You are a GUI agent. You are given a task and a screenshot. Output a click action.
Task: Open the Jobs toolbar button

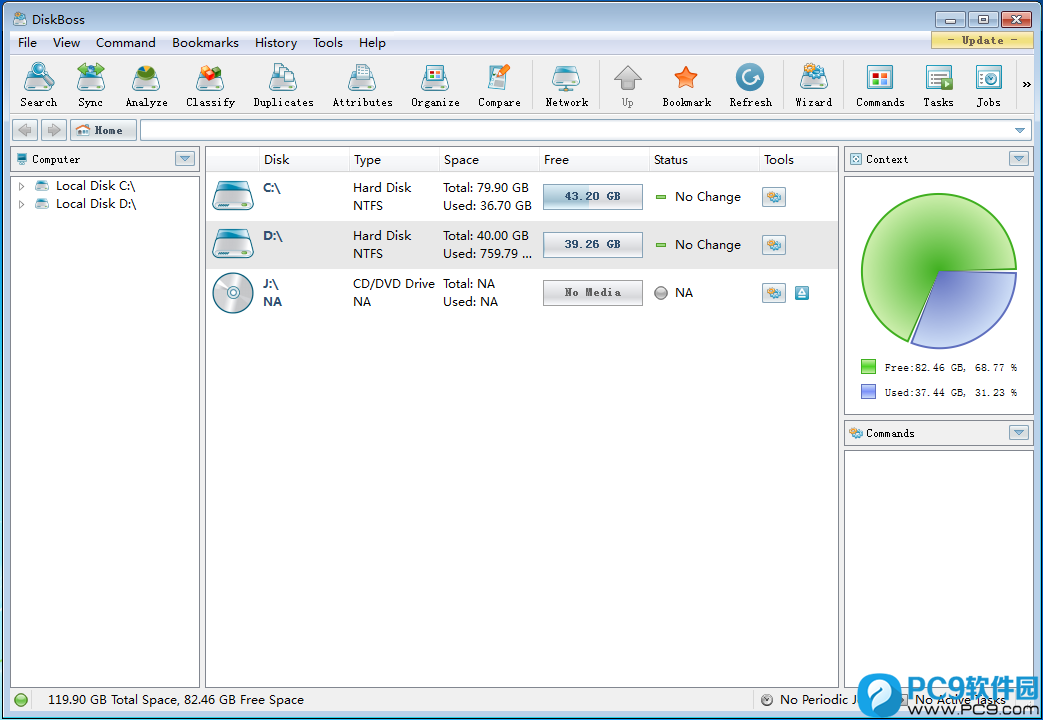coord(988,85)
